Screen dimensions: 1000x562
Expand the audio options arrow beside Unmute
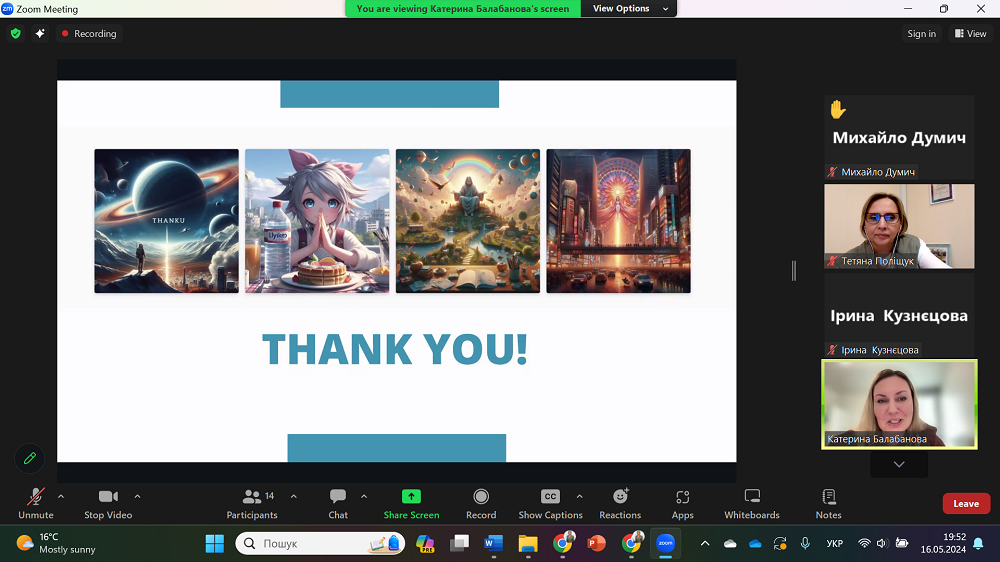(x=61, y=496)
